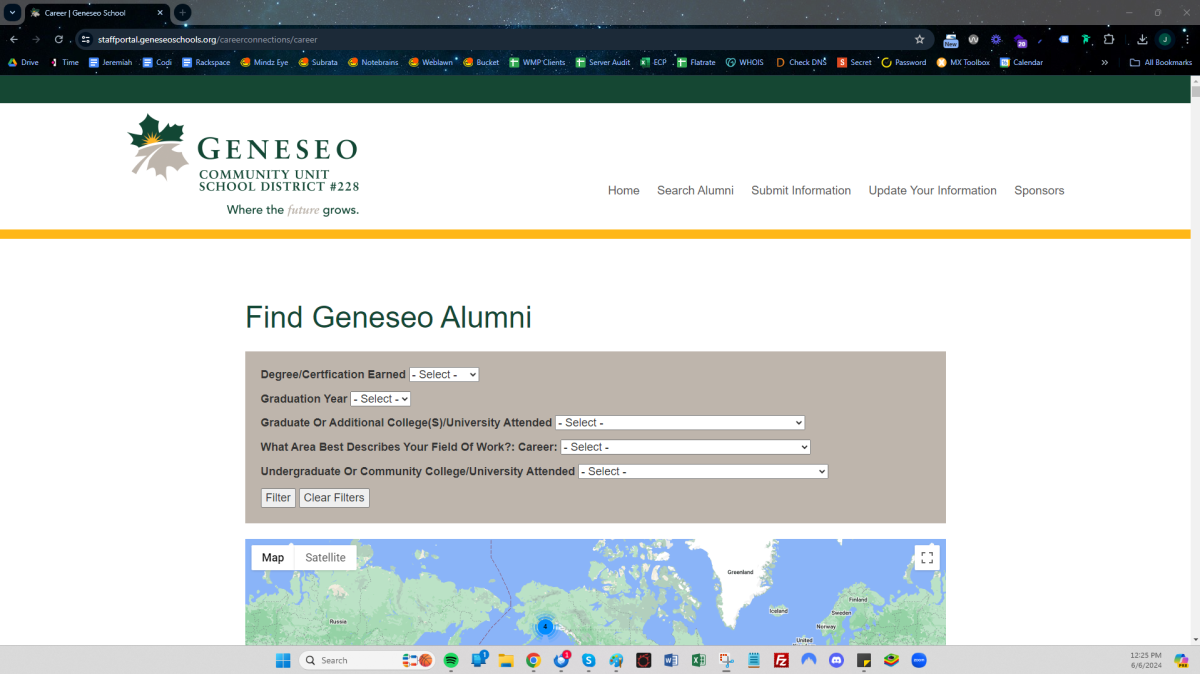
Task: Click the Windows taskbar Search box
Action: (348, 660)
